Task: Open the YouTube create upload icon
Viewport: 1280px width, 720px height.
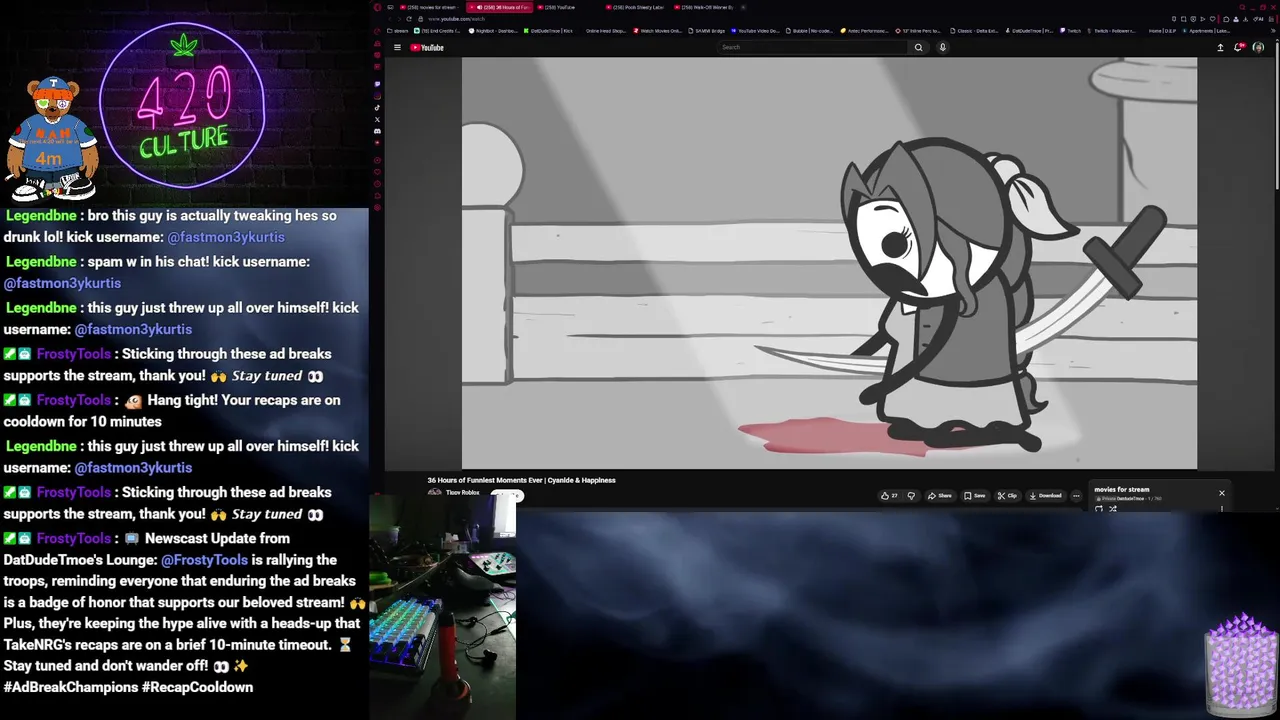Action: (x=1220, y=47)
